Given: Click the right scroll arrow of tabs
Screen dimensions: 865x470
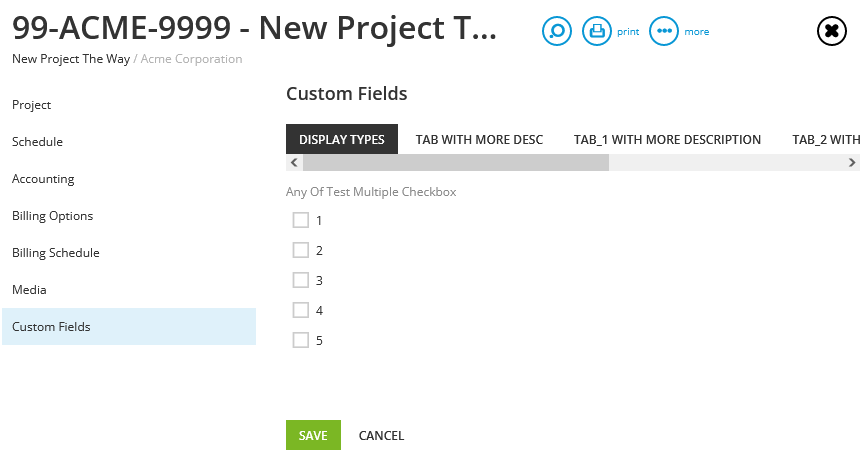Looking at the screenshot, I should (852, 162).
